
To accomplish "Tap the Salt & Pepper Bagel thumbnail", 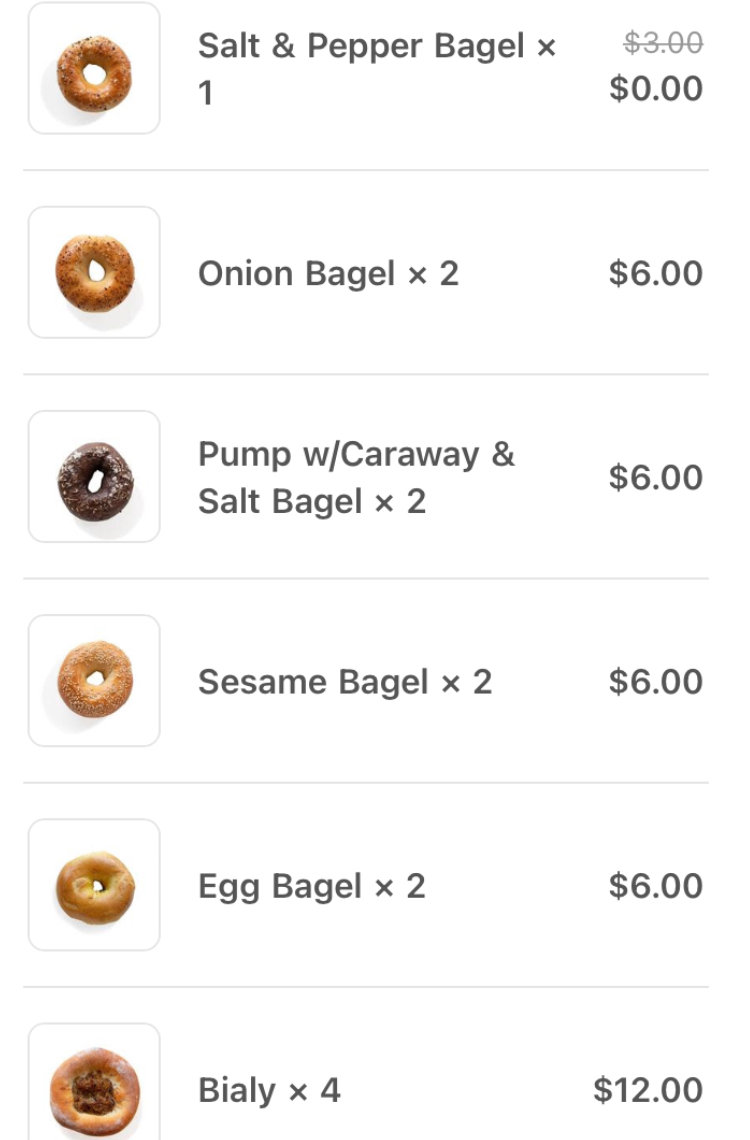I will pos(94,70).
